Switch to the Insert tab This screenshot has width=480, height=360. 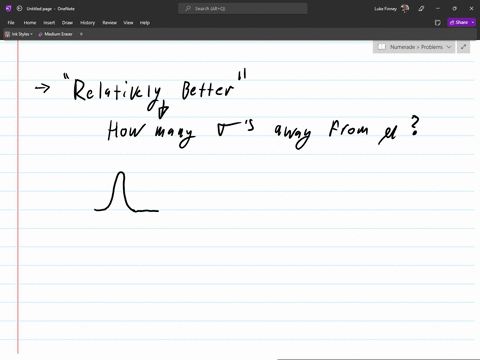tap(49, 23)
